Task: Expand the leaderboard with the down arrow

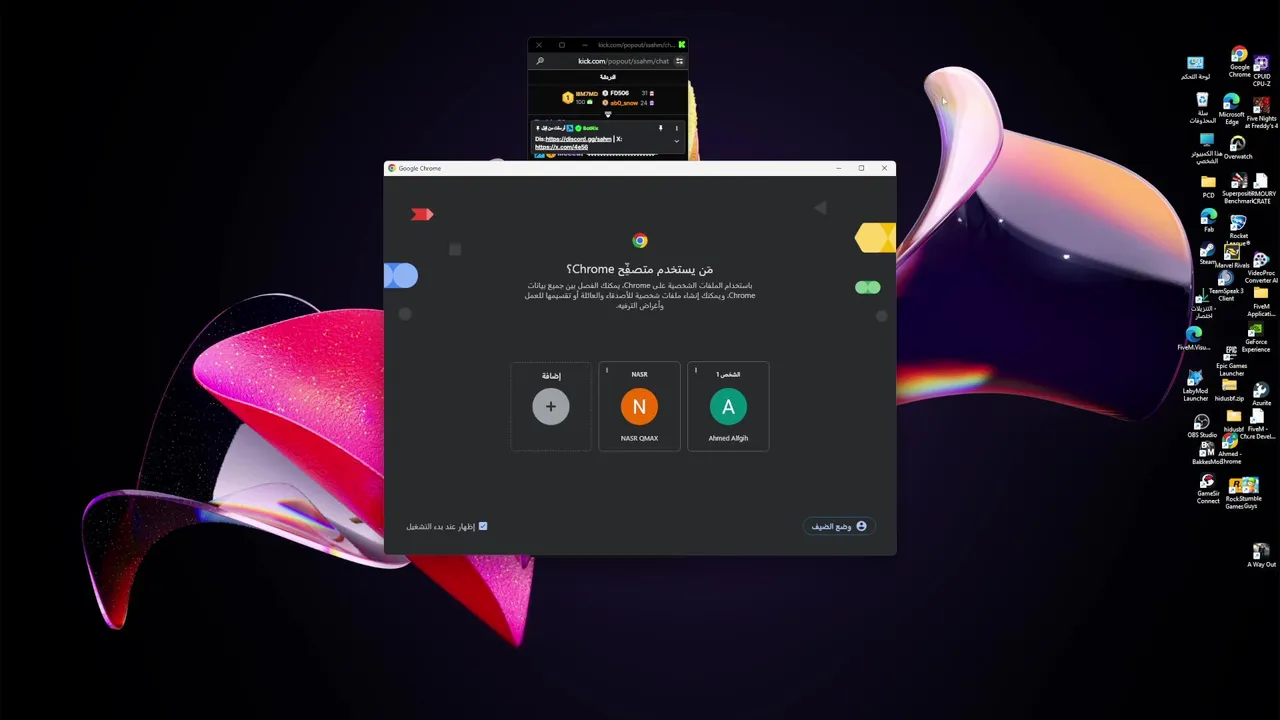Action: click(x=607, y=115)
